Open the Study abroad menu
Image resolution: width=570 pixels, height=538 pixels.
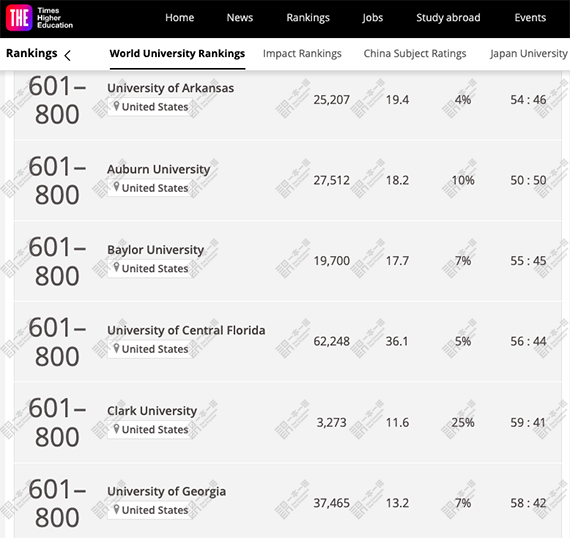tap(448, 18)
